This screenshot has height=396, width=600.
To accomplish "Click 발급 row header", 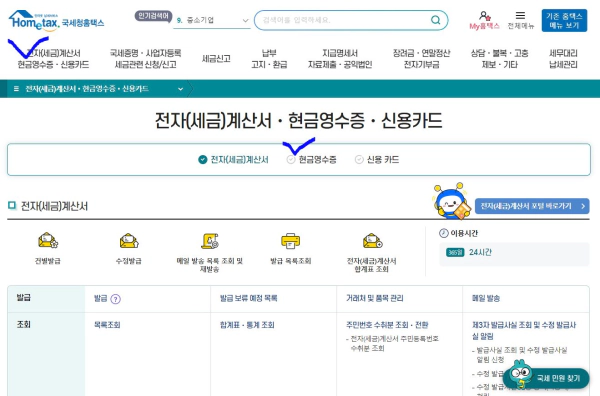I will 23,298.
